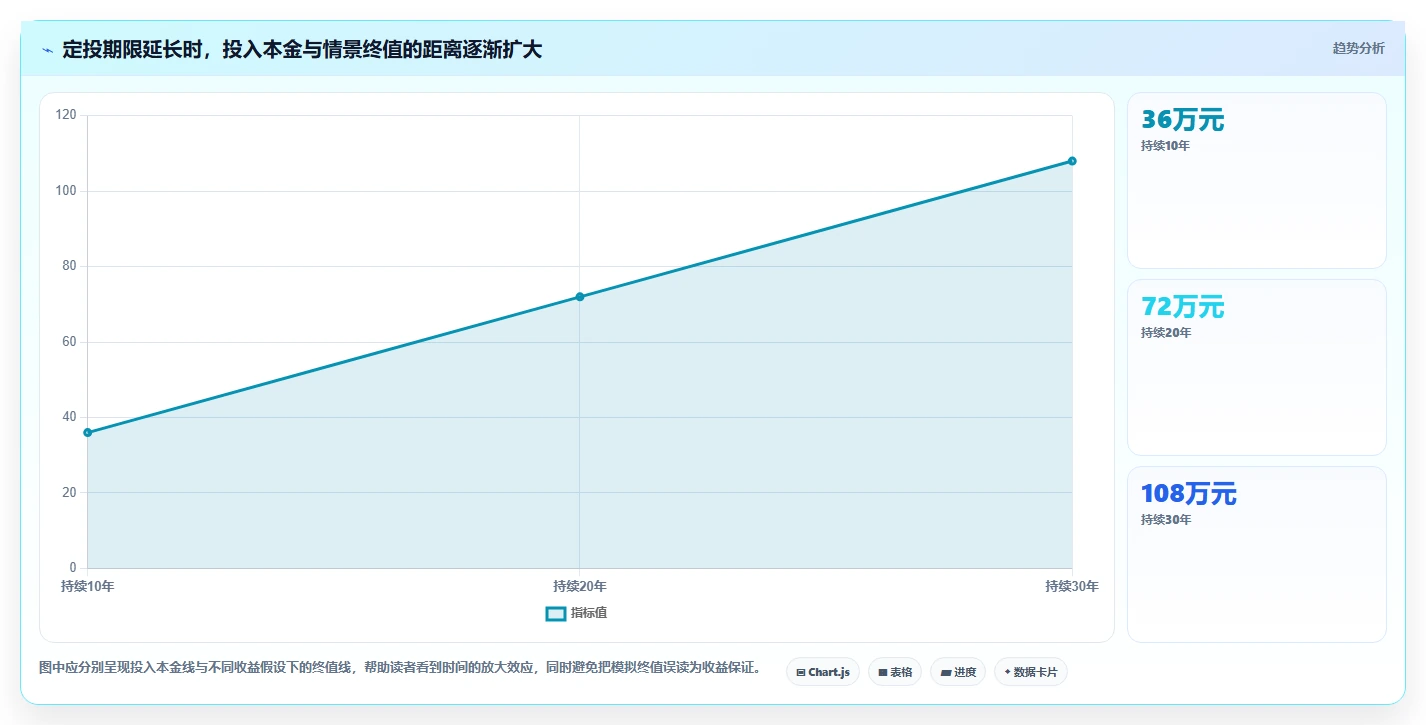Screen dimensions: 1426x725
Task: Select the 持续10年 data point
Action: 88,432
